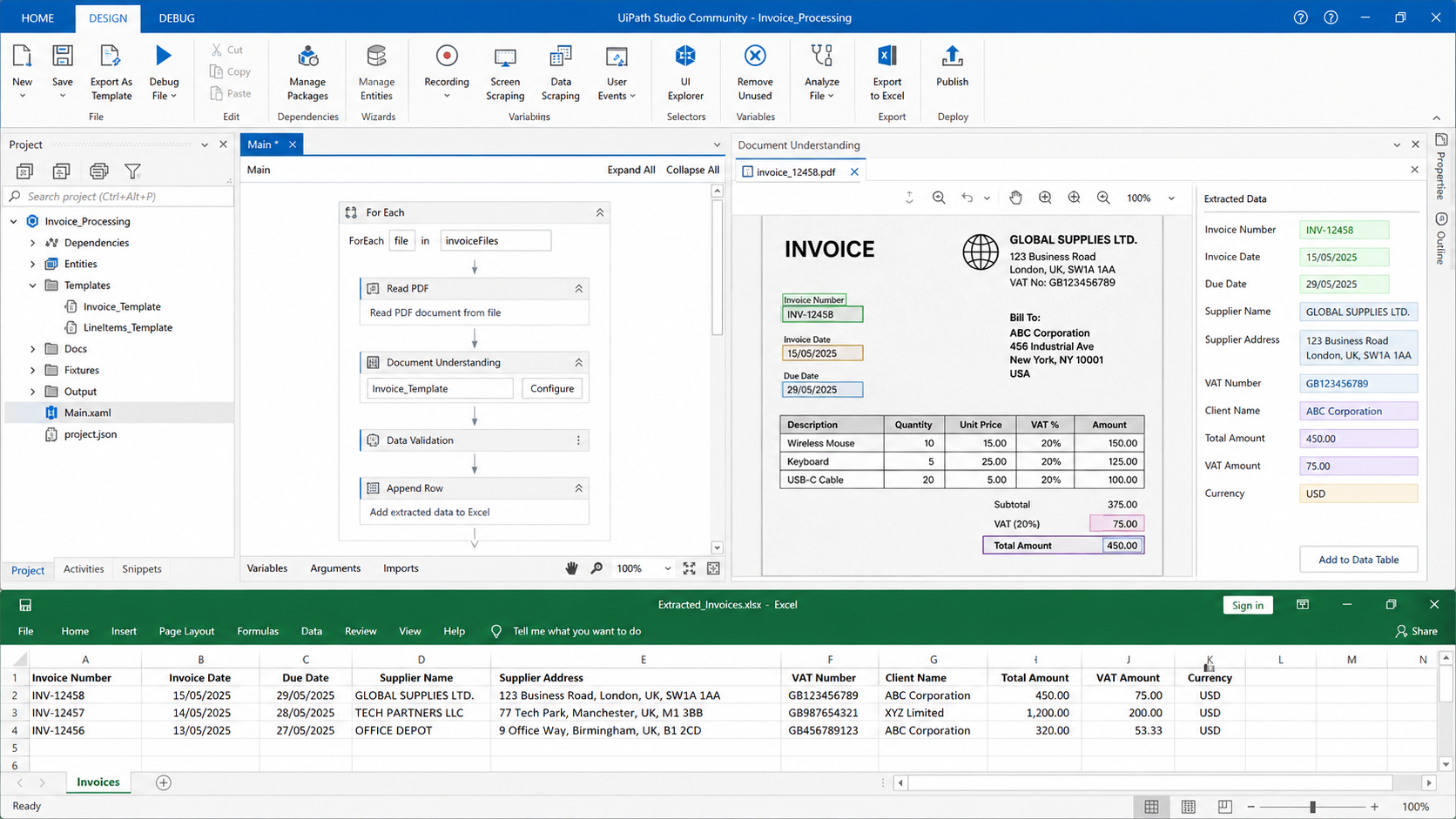
Task: Select pan hand tool in document viewer
Action: point(1015,198)
